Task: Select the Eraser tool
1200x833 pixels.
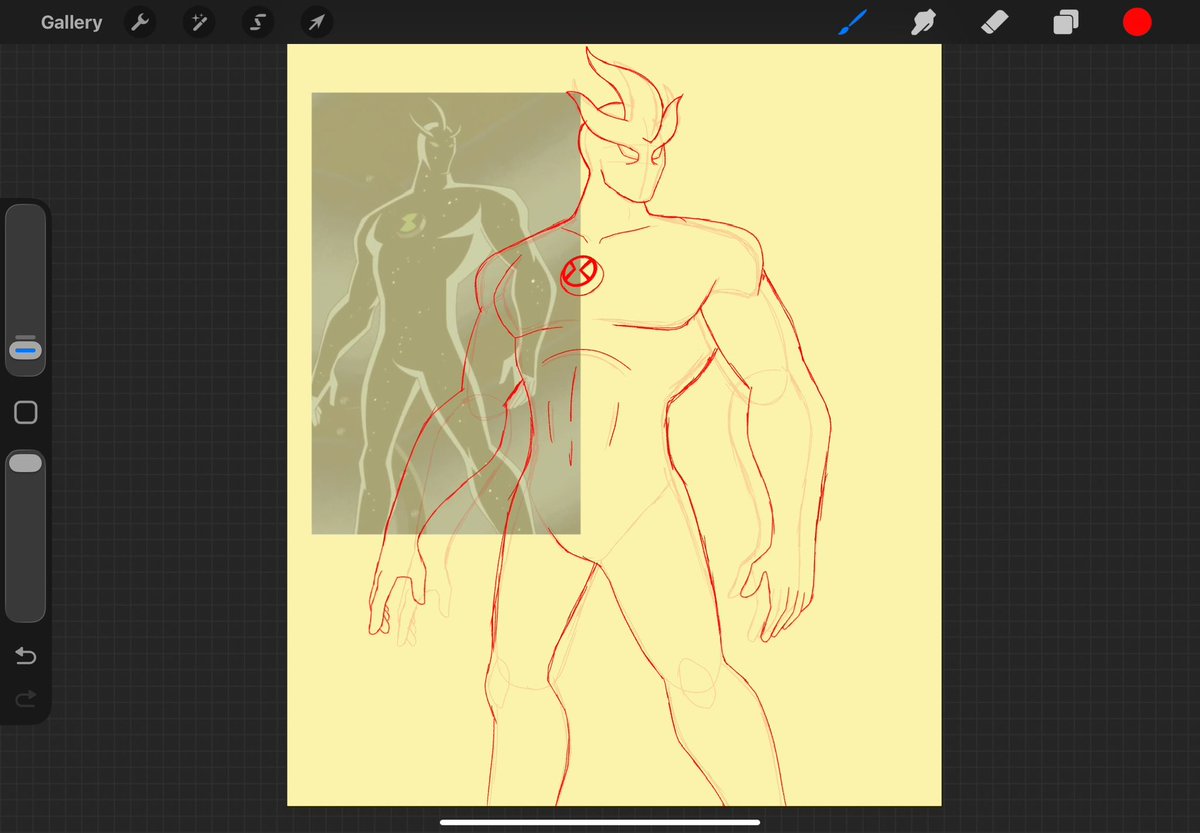Action: (995, 22)
